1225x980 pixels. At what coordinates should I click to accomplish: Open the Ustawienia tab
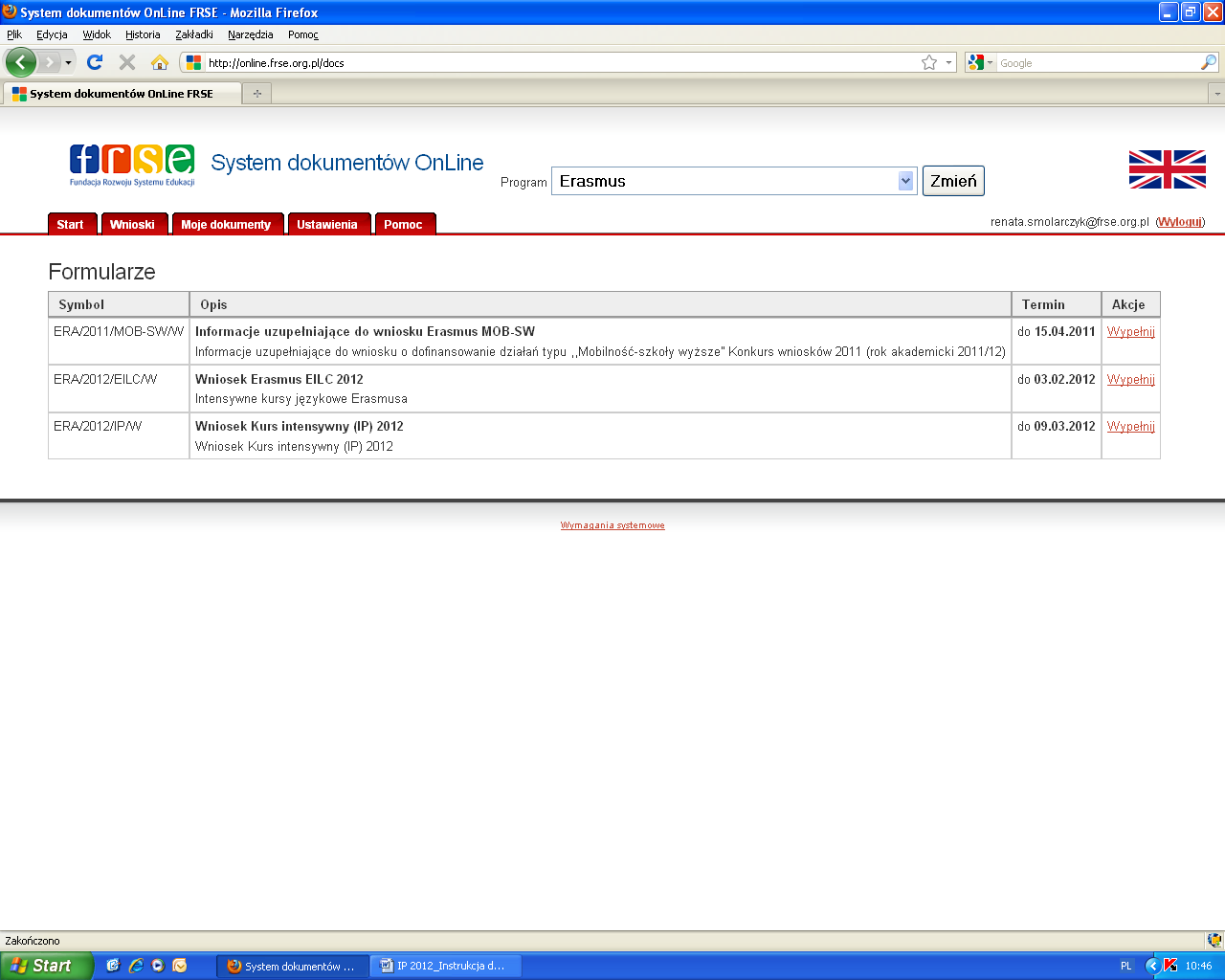pos(328,224)
